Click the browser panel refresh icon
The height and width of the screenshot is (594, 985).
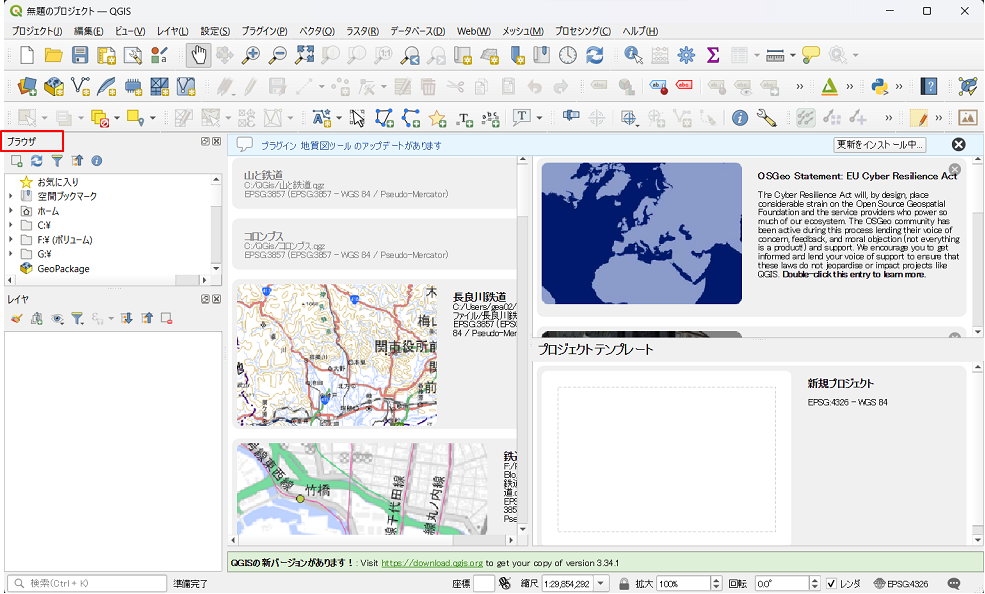coord(36,160)
